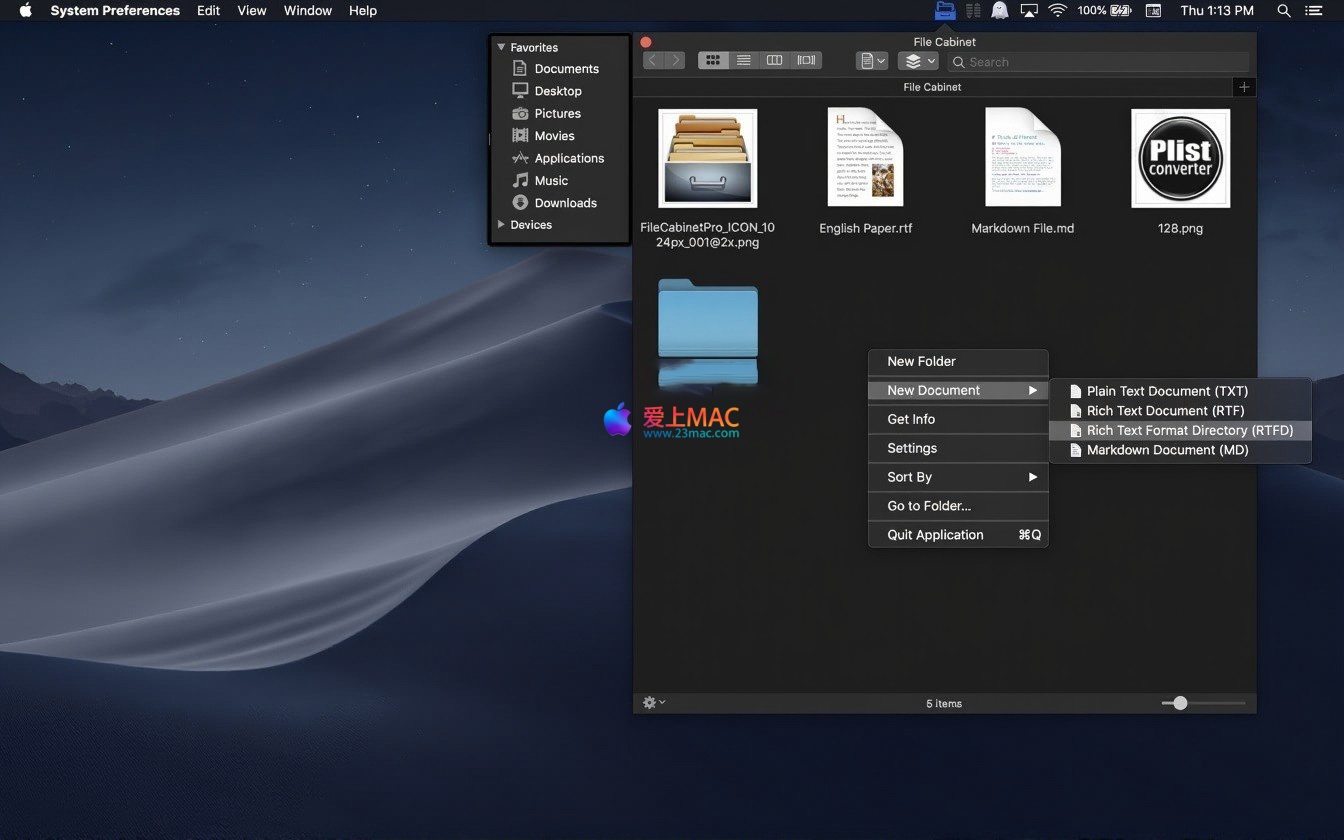
Task: Switch to list view
Action: tap(744, 60)
